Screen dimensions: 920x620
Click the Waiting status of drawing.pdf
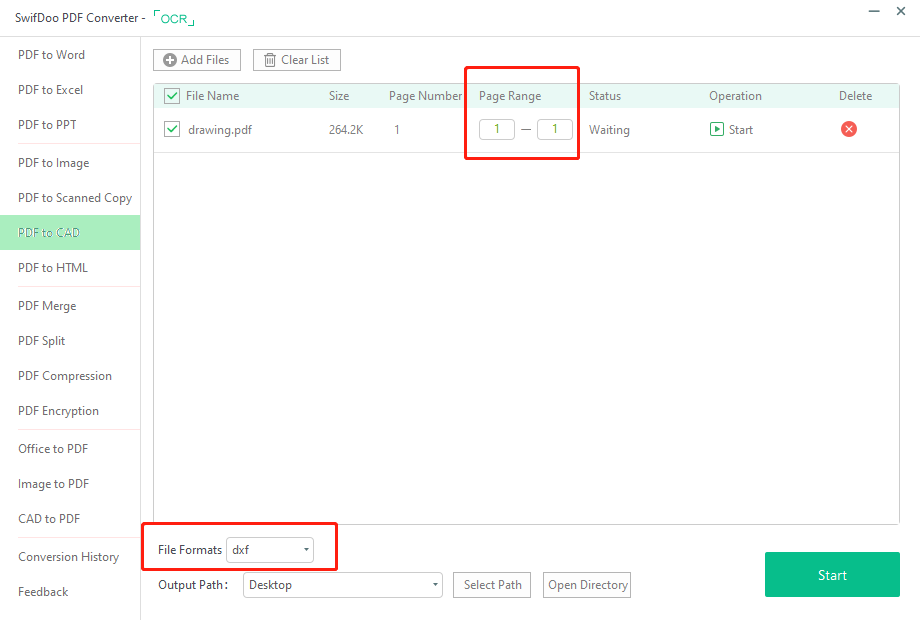610,130
